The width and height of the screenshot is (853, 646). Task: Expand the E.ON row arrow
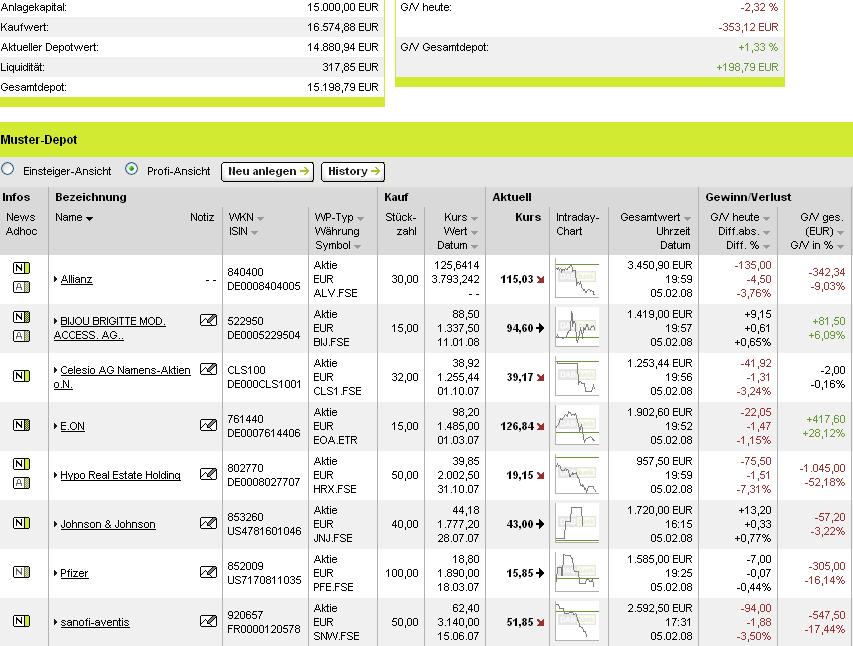(x=55, y=426)
